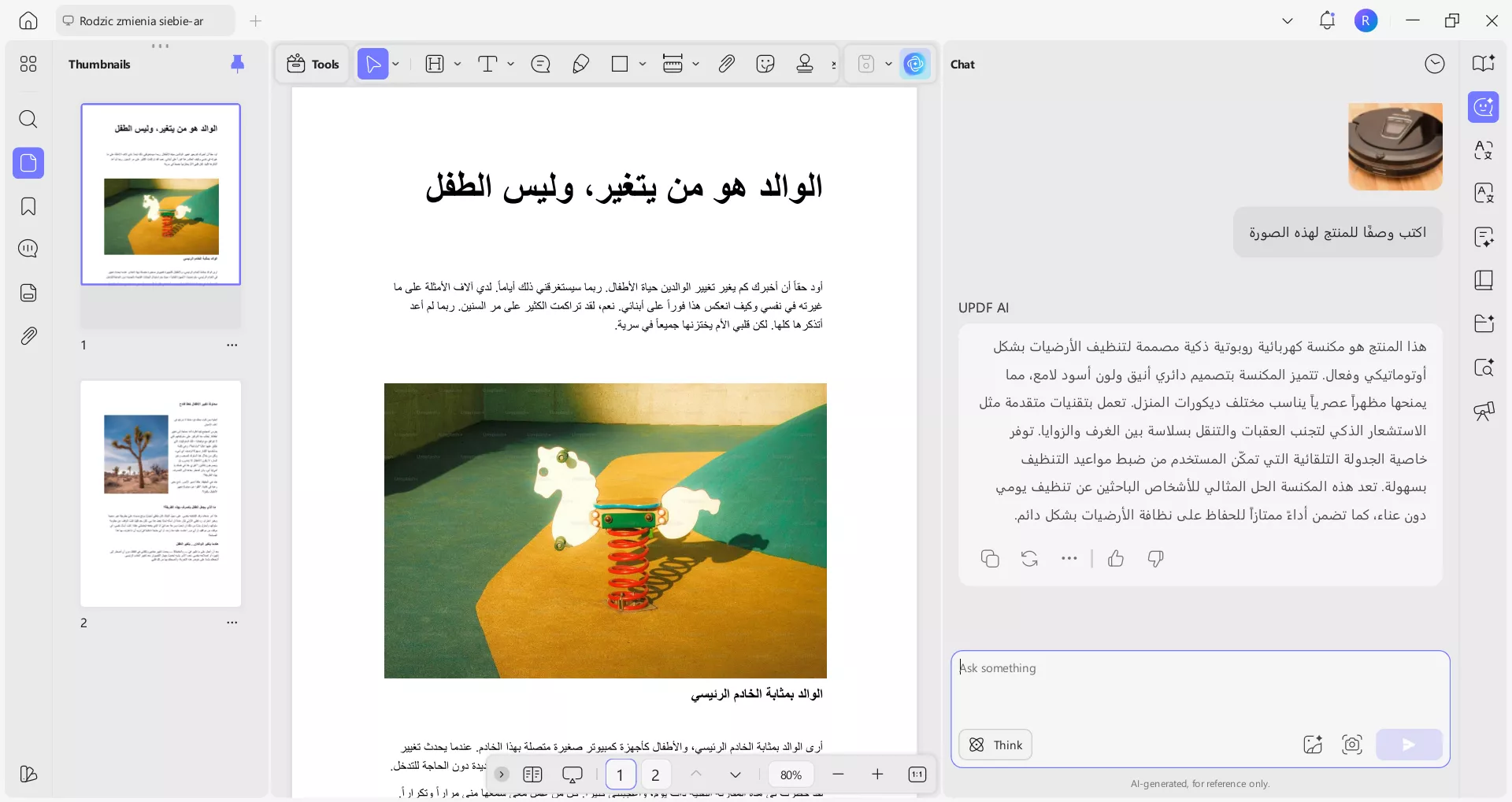Click the Search icon in the left sidebar
The height and width of the screenshot is (802, 1512).
(28, 120)
